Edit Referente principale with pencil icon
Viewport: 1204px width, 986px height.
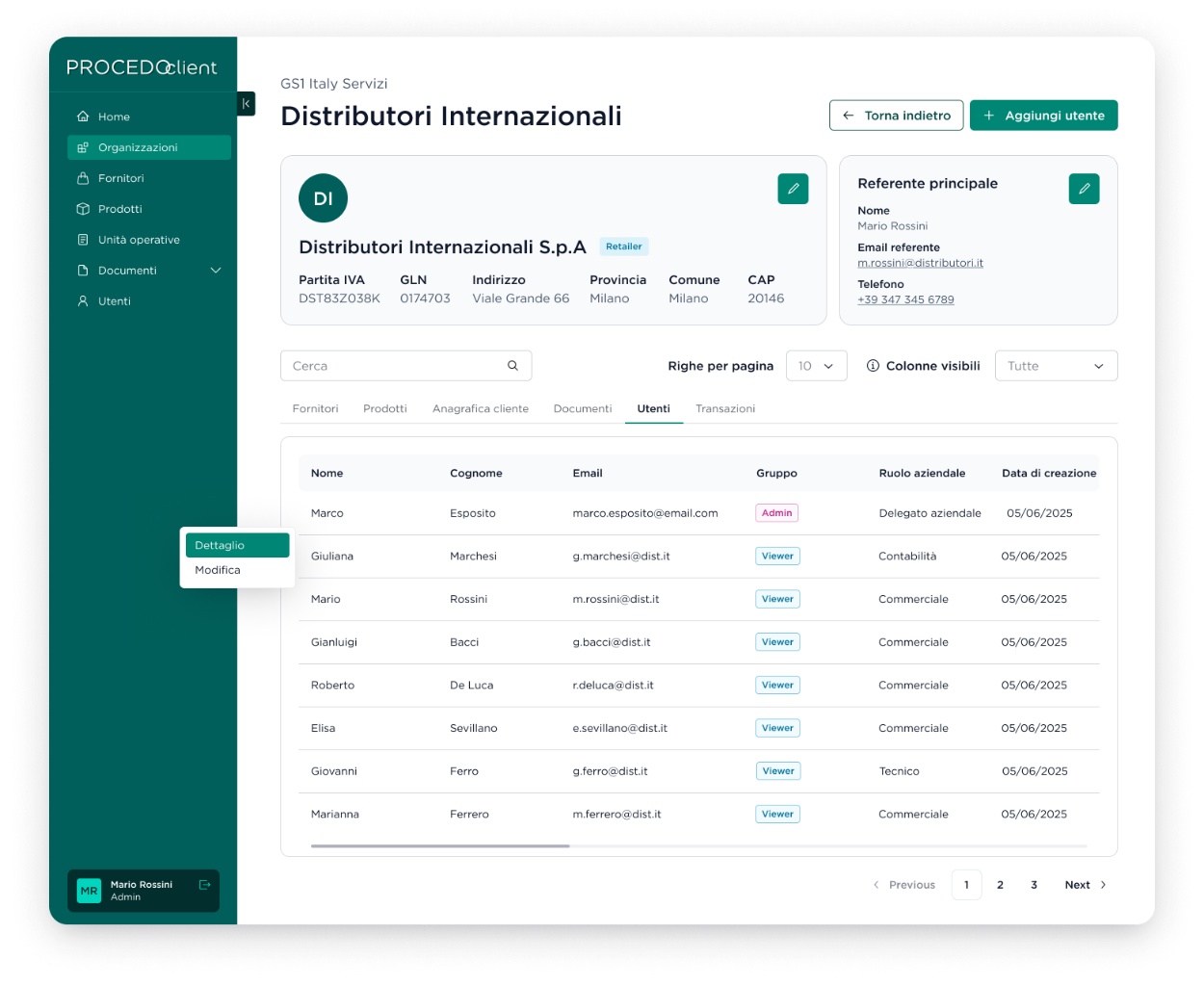pyautogui.click(x=1084, y=189)
